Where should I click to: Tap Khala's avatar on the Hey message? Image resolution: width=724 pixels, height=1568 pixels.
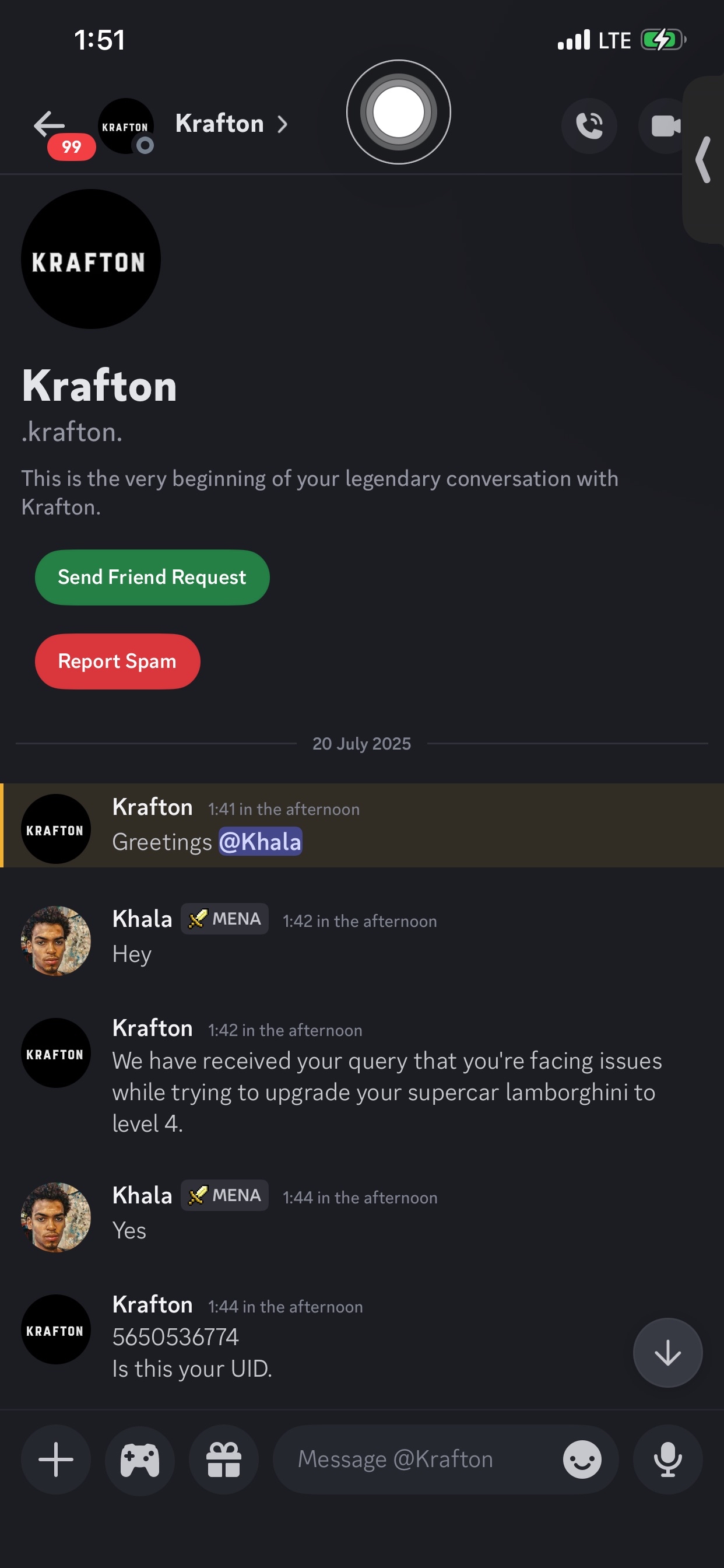point(56,940)
